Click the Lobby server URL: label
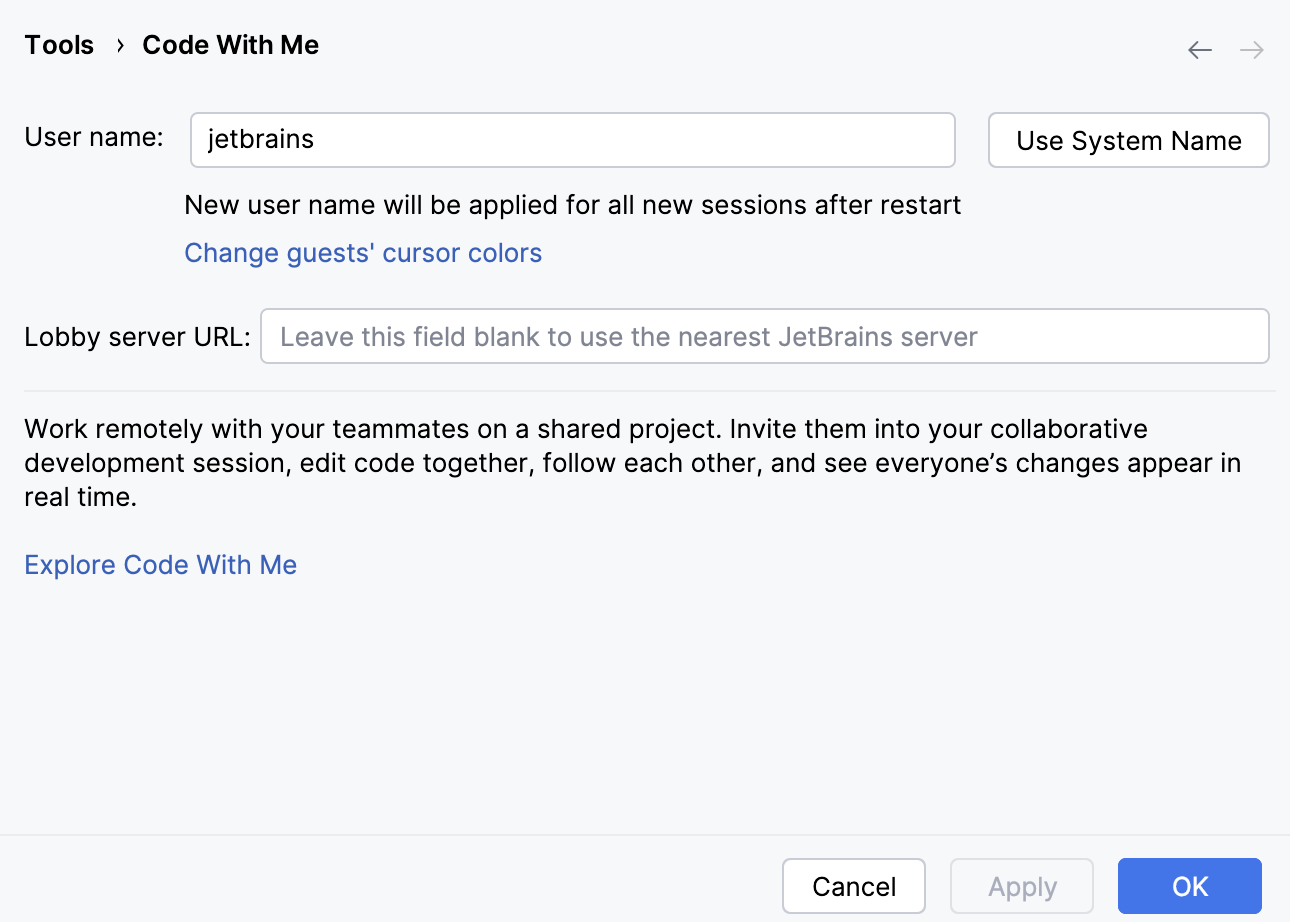 (136, 337)
